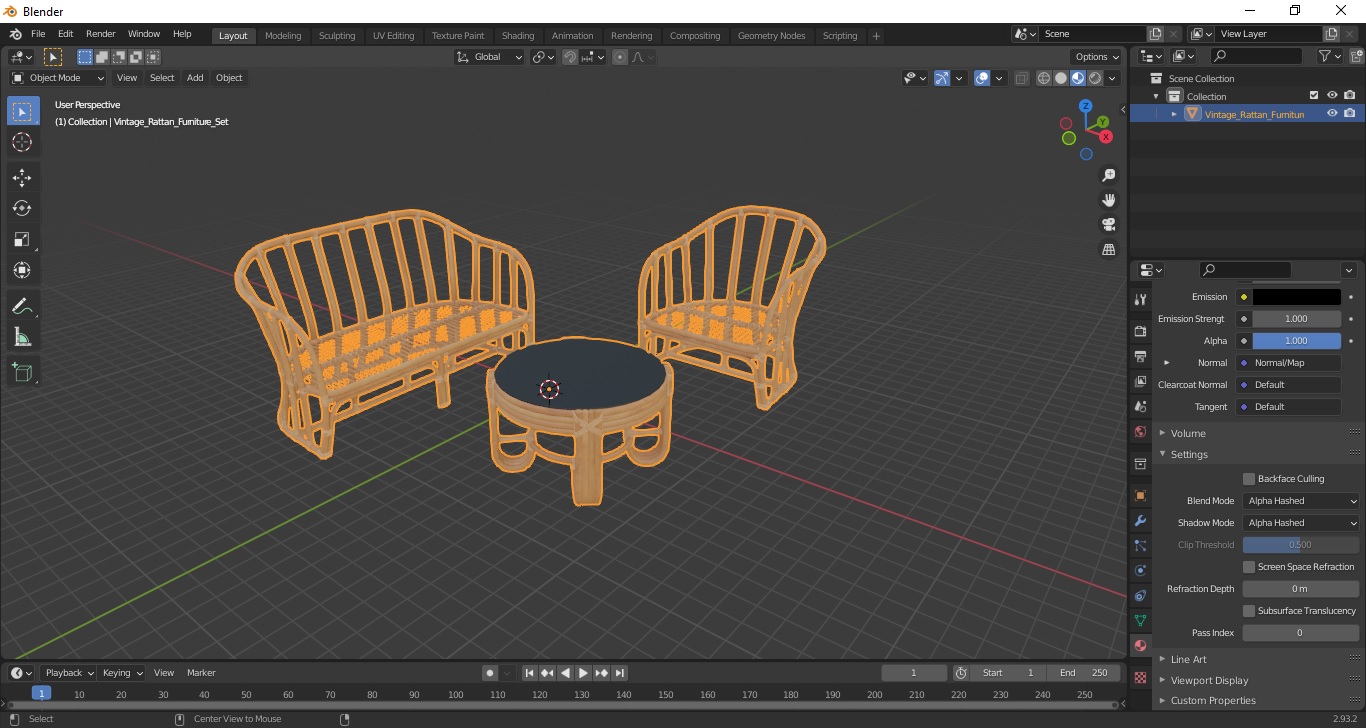
Task: Open the Output properties tab
Action: [1140, 356]
